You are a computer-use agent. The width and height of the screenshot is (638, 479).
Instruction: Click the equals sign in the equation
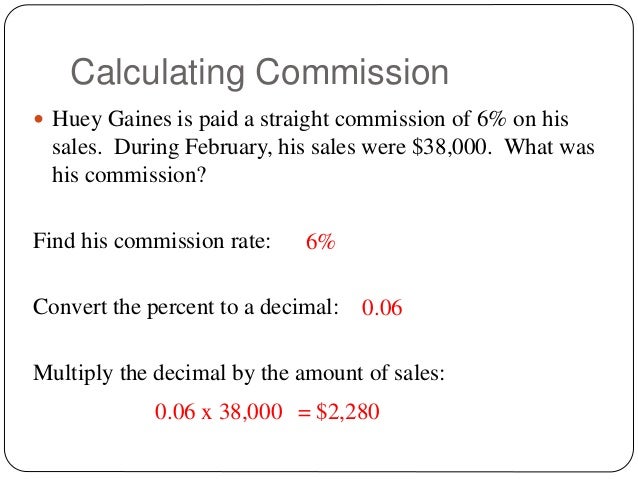tap(304, 413)
